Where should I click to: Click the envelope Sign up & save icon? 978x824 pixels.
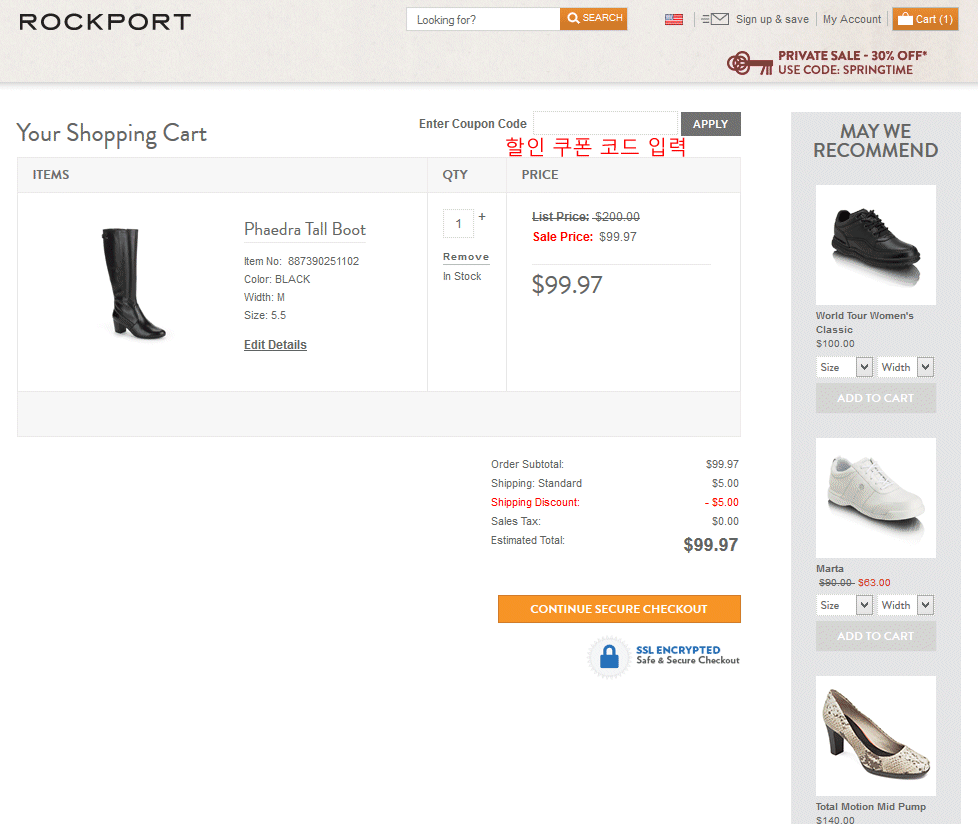pyautogui.click(x=715, y=19)
